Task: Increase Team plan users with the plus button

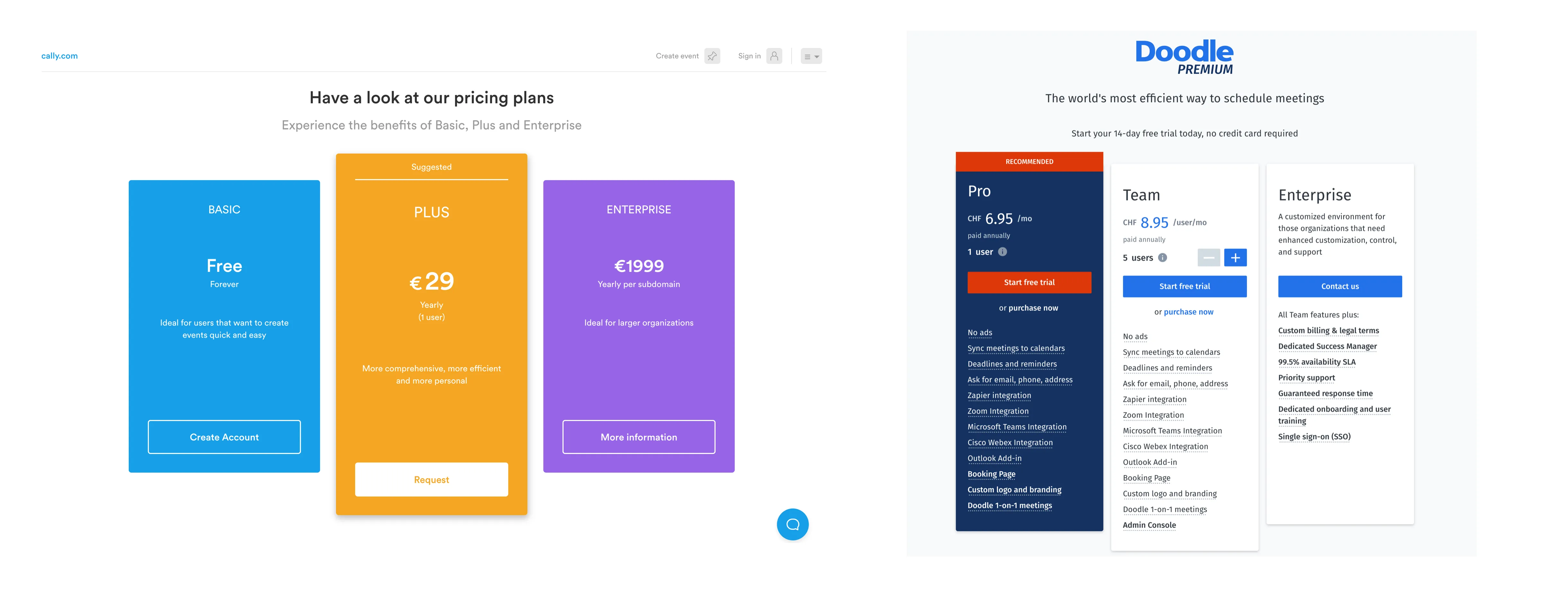Action: (x=1235, y=257)
